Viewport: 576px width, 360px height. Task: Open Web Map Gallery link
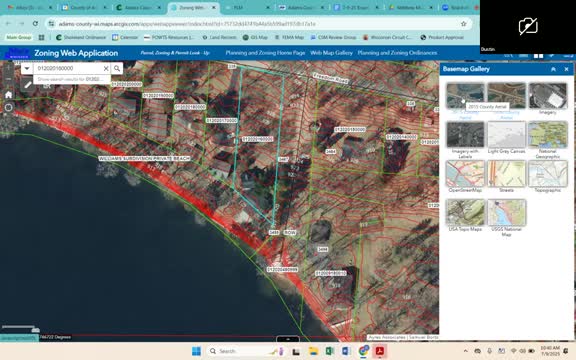pyautogui.click(x=331, y=53)
